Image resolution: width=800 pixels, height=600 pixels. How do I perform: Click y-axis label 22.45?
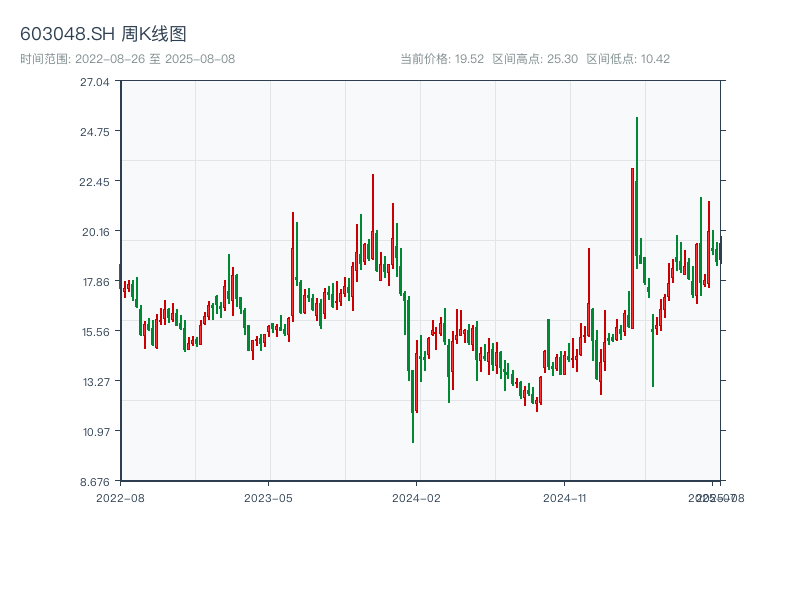tap(95, 182)
